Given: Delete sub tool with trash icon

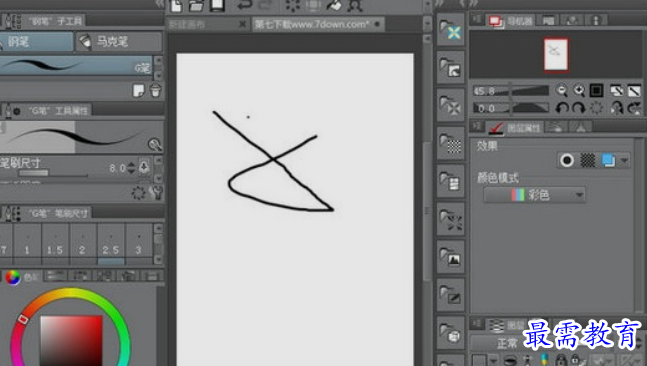Looking at the screenshot, I should (156, 90).
